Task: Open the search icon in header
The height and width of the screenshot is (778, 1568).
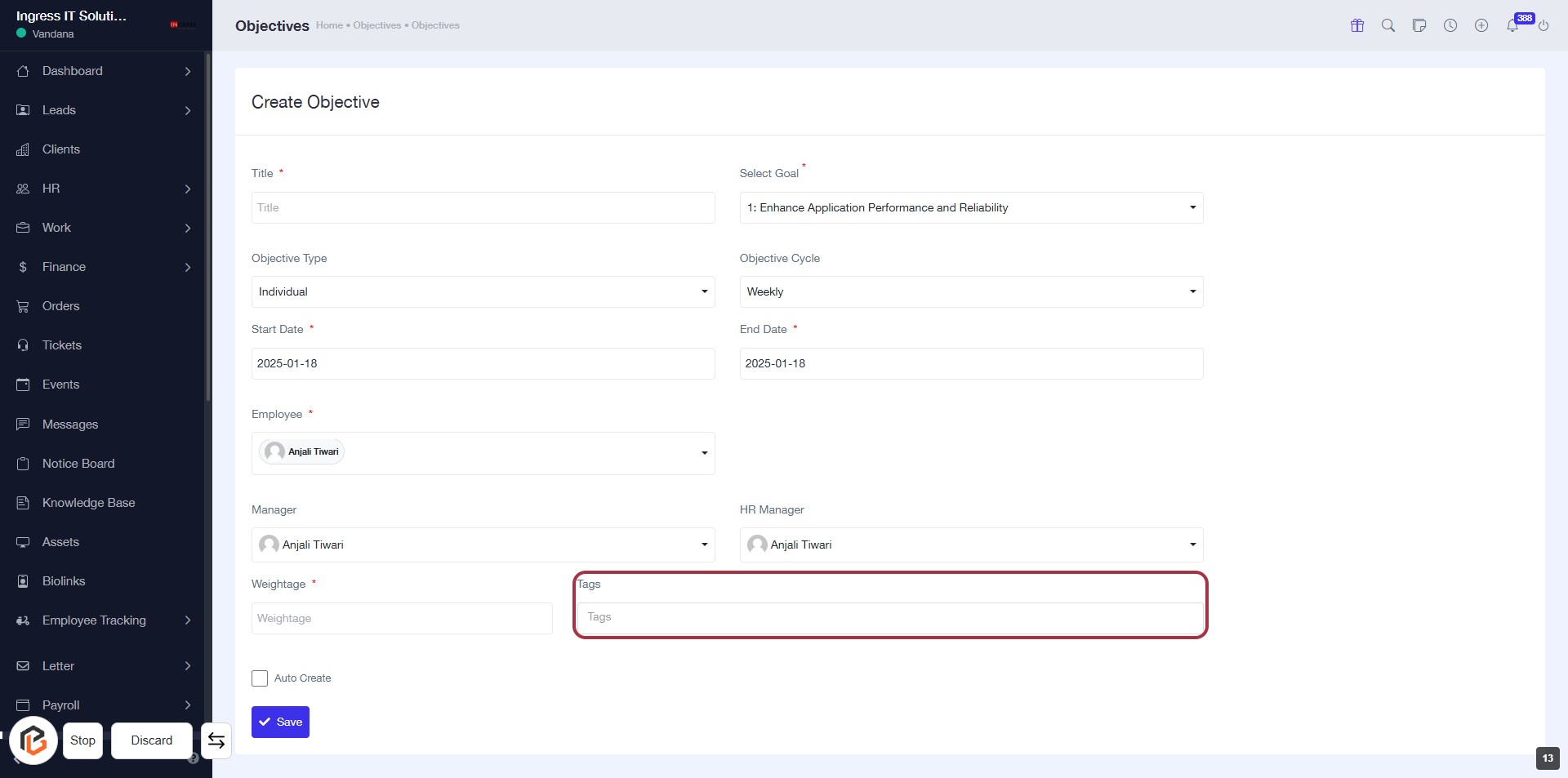Action: coord(1388,25)
